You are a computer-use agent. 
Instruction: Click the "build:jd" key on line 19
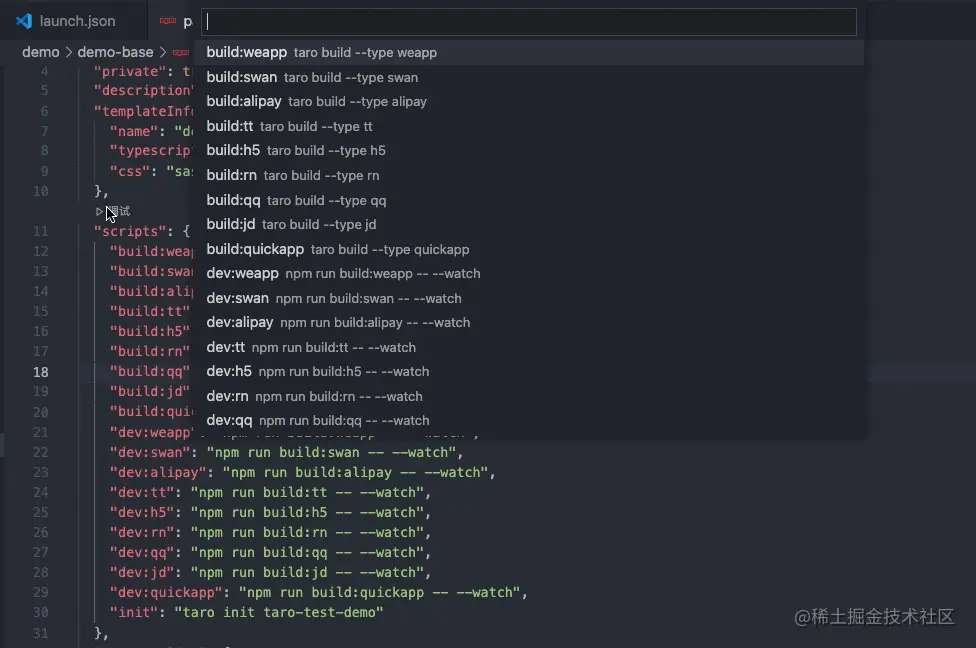click(x=149, y=392)
